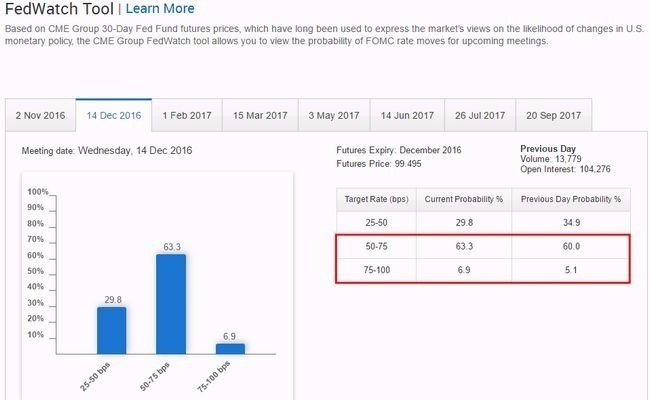
Task: Click the 50-75 bps x-axis label
Action: (155, 376)
